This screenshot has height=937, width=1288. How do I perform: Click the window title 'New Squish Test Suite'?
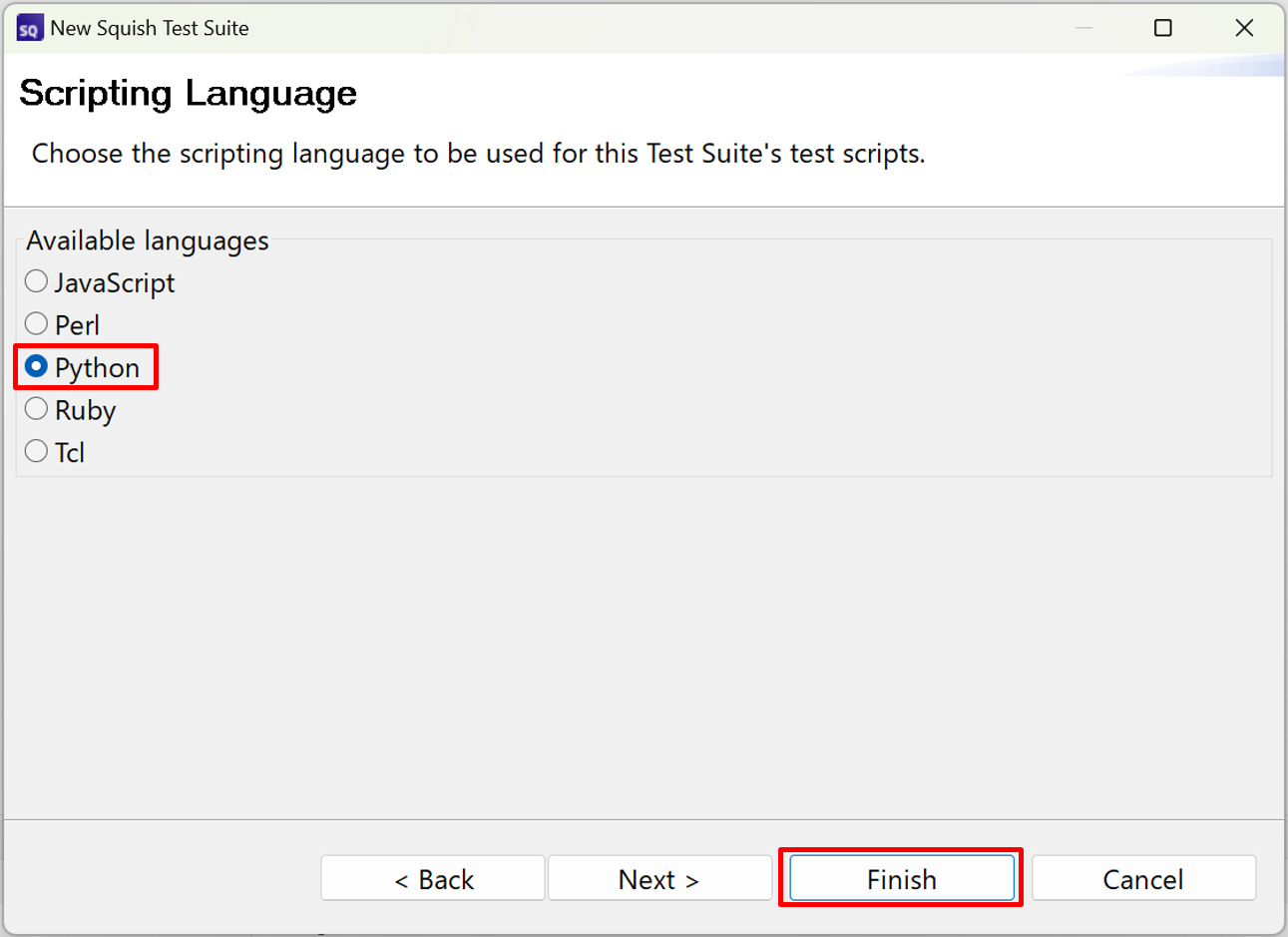coord(150,29)
